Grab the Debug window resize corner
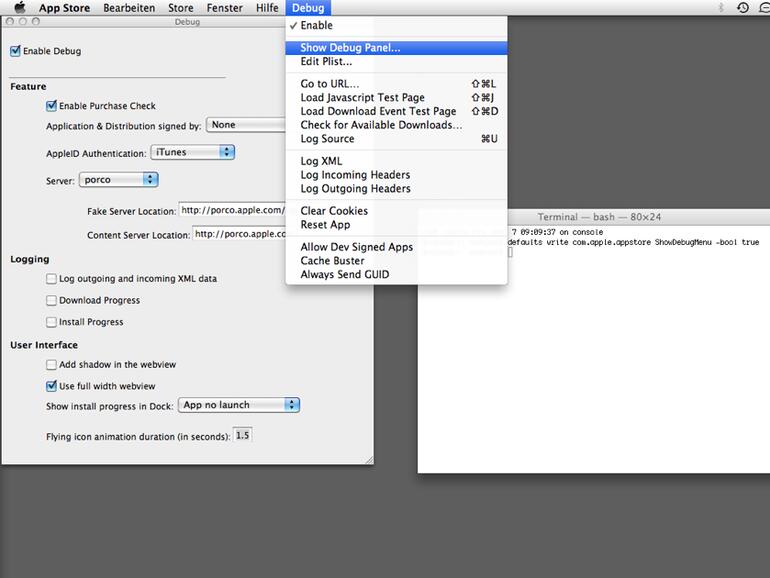The image size is (770, 578). click(x=369, y=460)
